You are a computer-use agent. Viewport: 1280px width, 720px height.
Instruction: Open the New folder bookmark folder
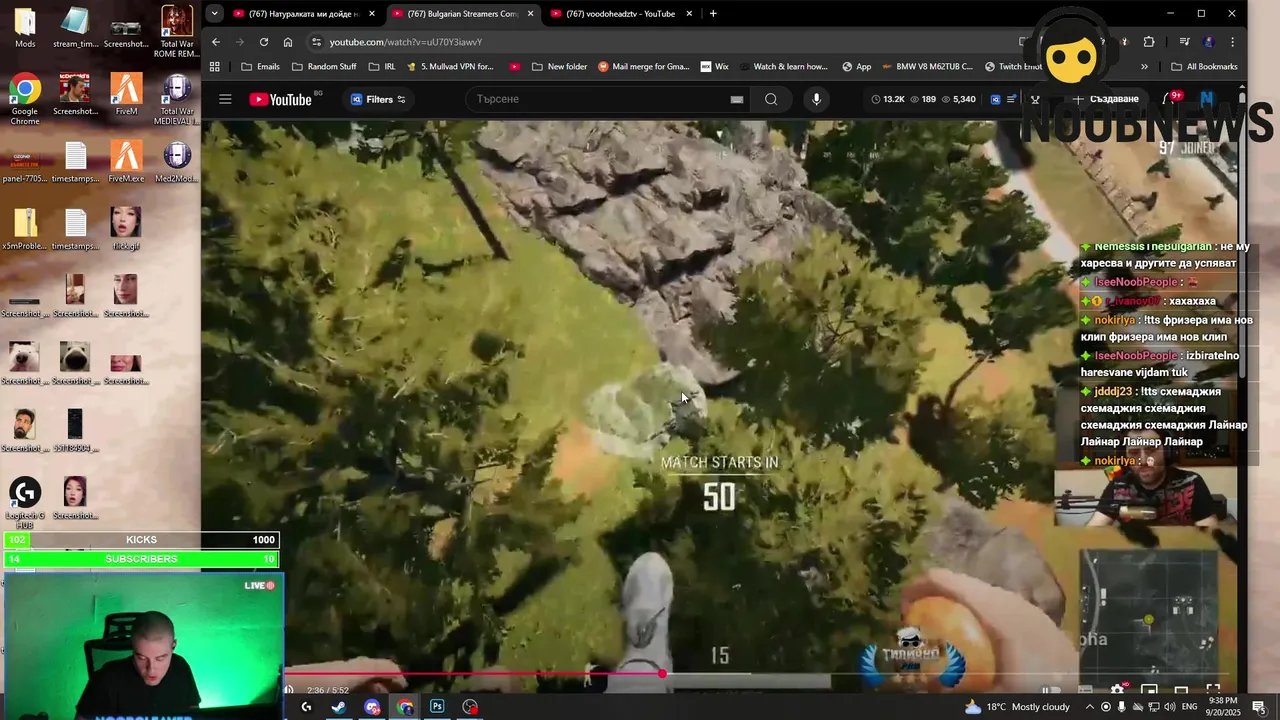click(559, 67)
